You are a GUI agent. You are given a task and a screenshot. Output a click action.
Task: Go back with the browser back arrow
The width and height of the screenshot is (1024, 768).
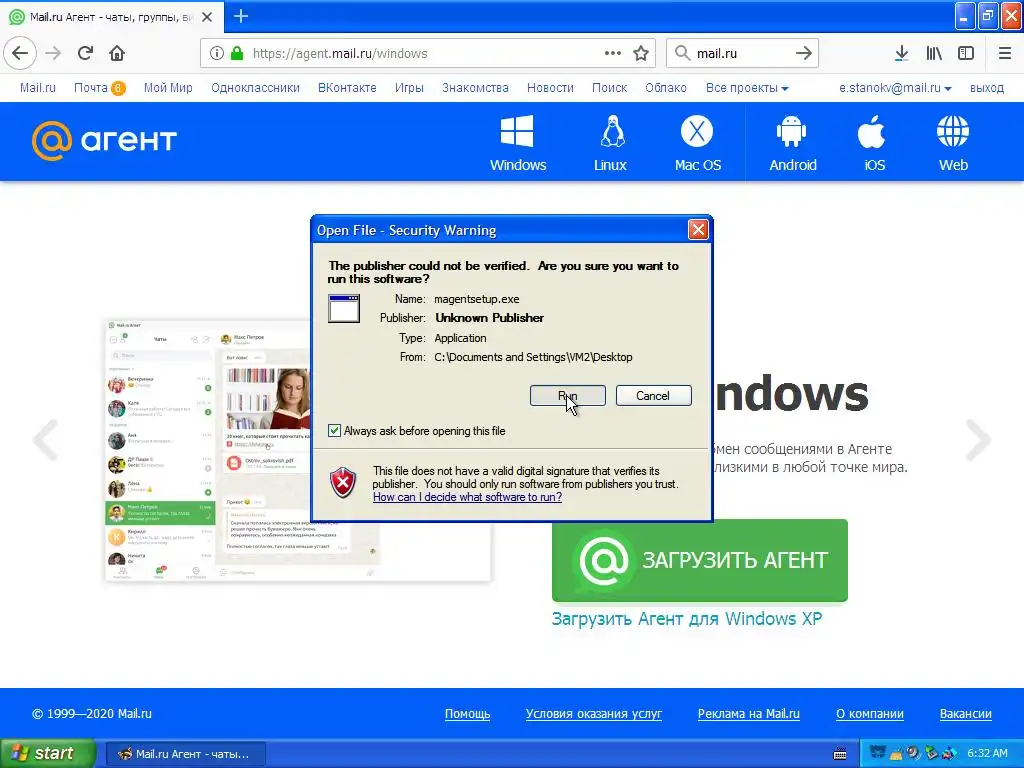(20, 53)
